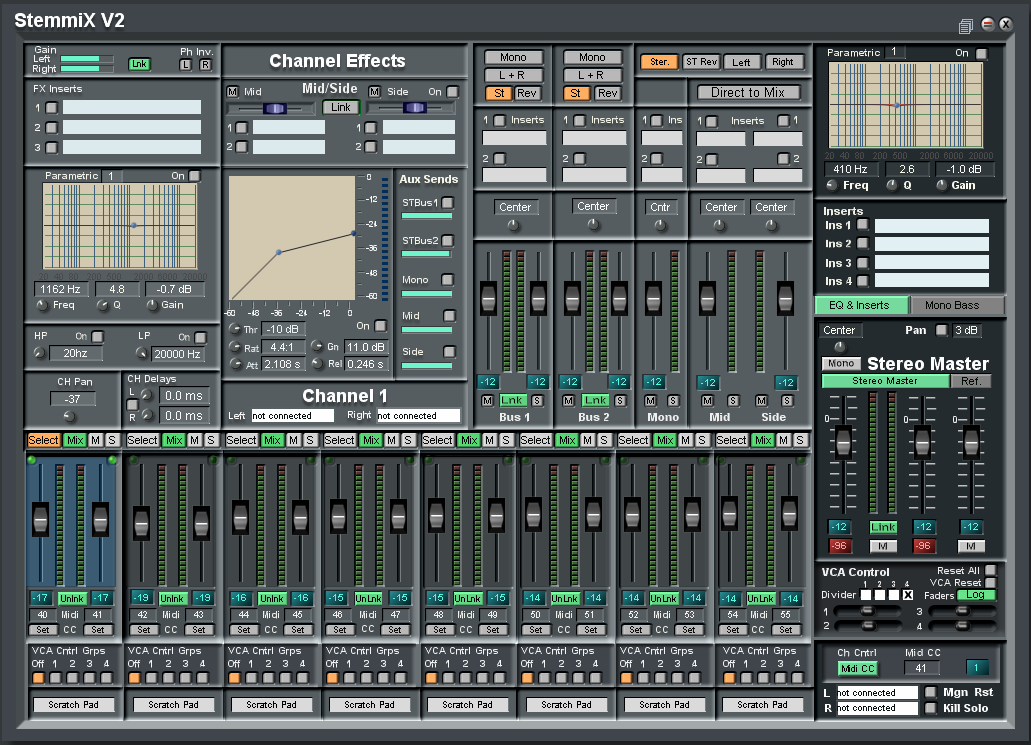Viewport: 1031px width, 745px height.
Task: Enable the LP filter On checkbox
Action: [201, 337]
